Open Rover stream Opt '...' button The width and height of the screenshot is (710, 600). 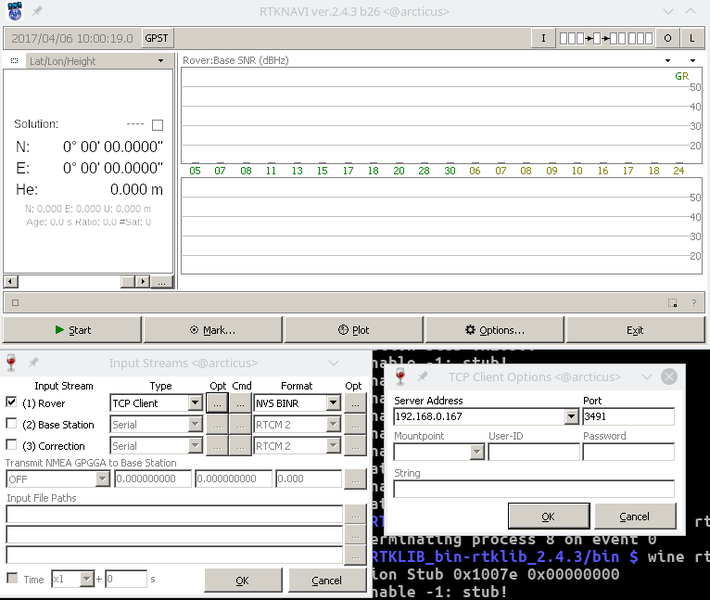click(x=216, y=403)
